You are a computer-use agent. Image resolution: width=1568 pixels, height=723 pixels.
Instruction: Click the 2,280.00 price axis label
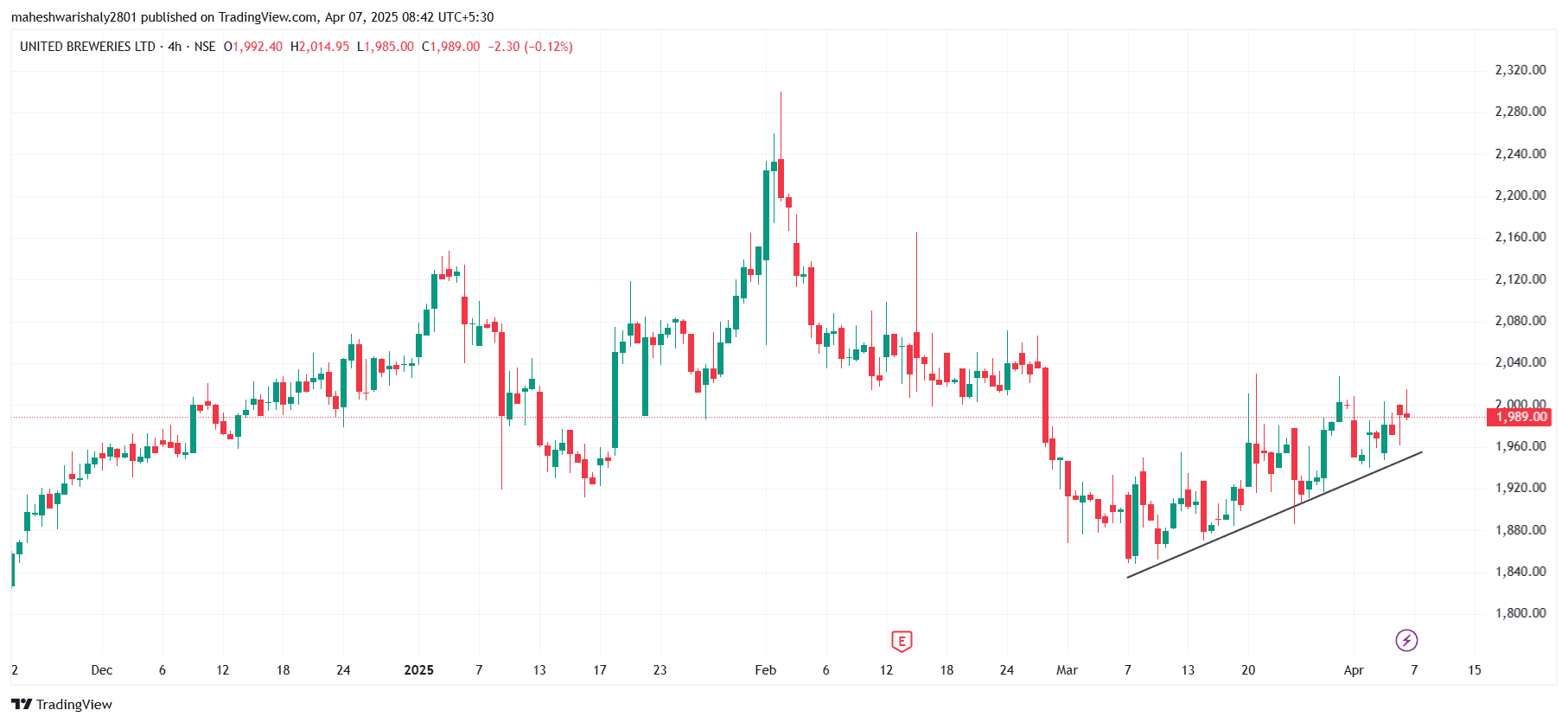pos(1520,112)
